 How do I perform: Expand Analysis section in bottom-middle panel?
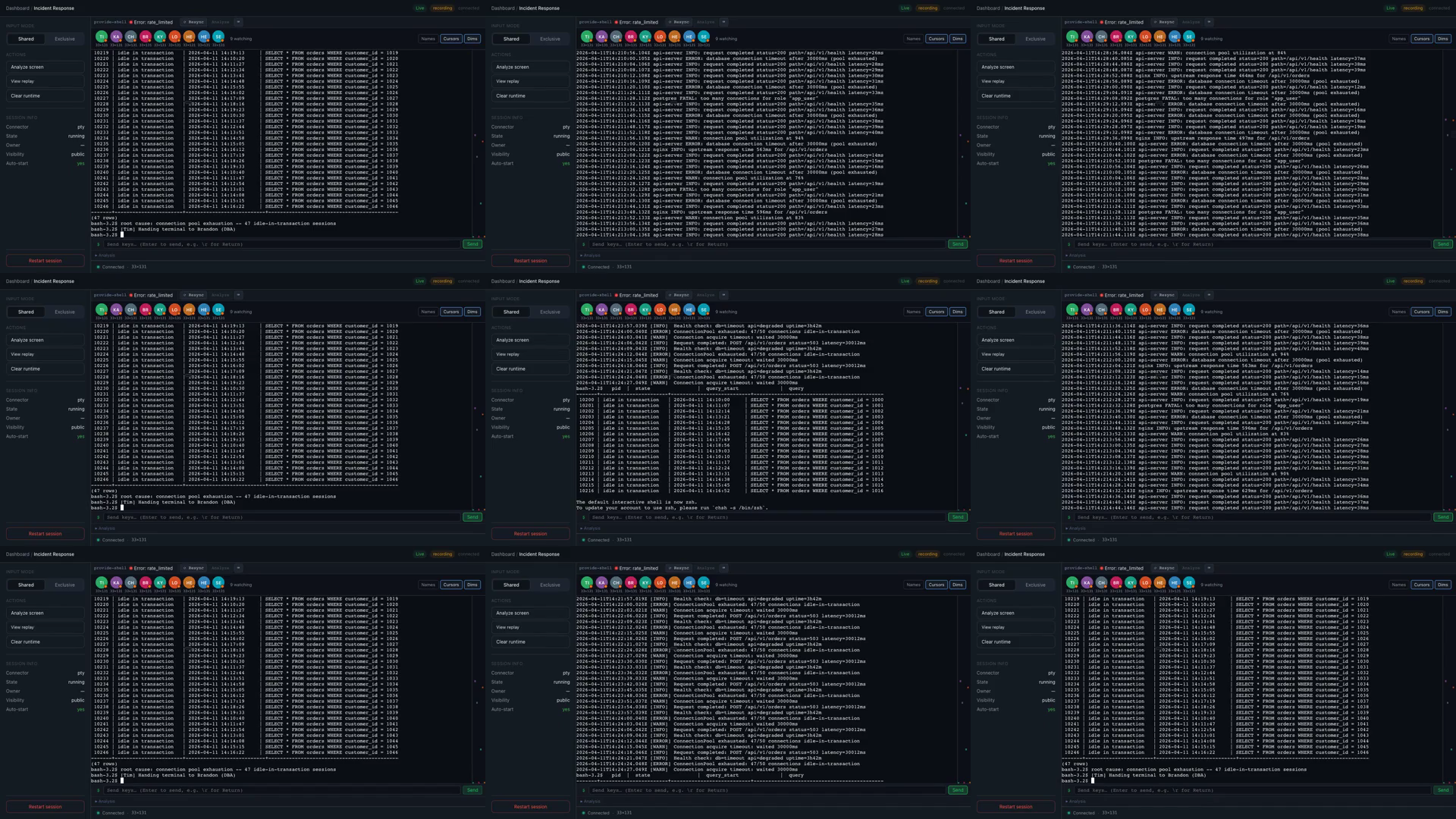[591, 802]
